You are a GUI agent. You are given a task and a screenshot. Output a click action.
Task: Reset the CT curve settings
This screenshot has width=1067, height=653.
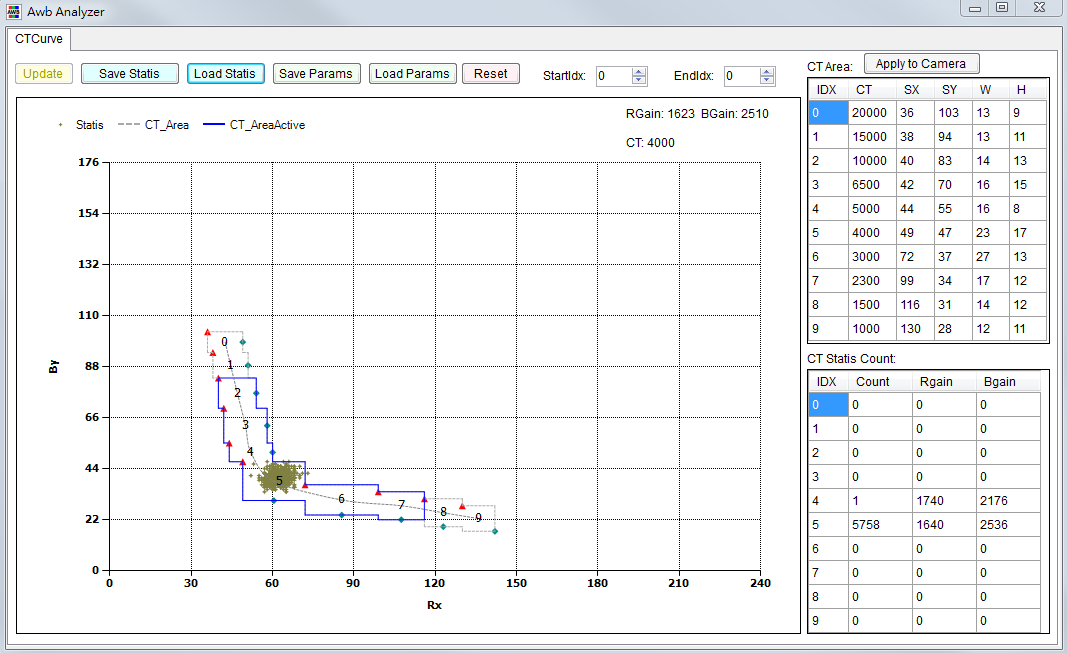(490, 73)
